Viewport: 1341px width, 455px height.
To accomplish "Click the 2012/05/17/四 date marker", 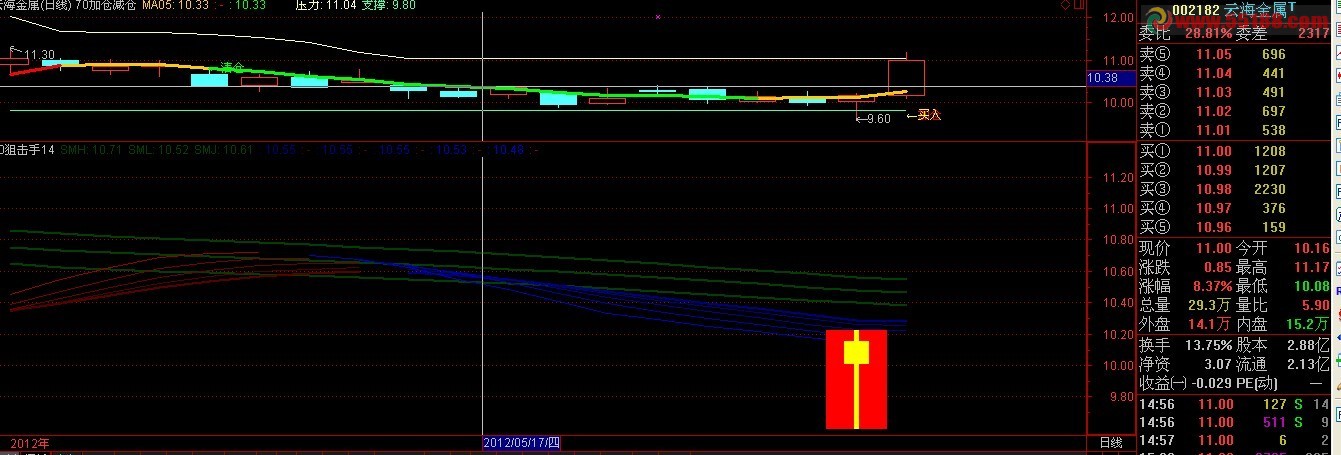I will pos(522,442).
